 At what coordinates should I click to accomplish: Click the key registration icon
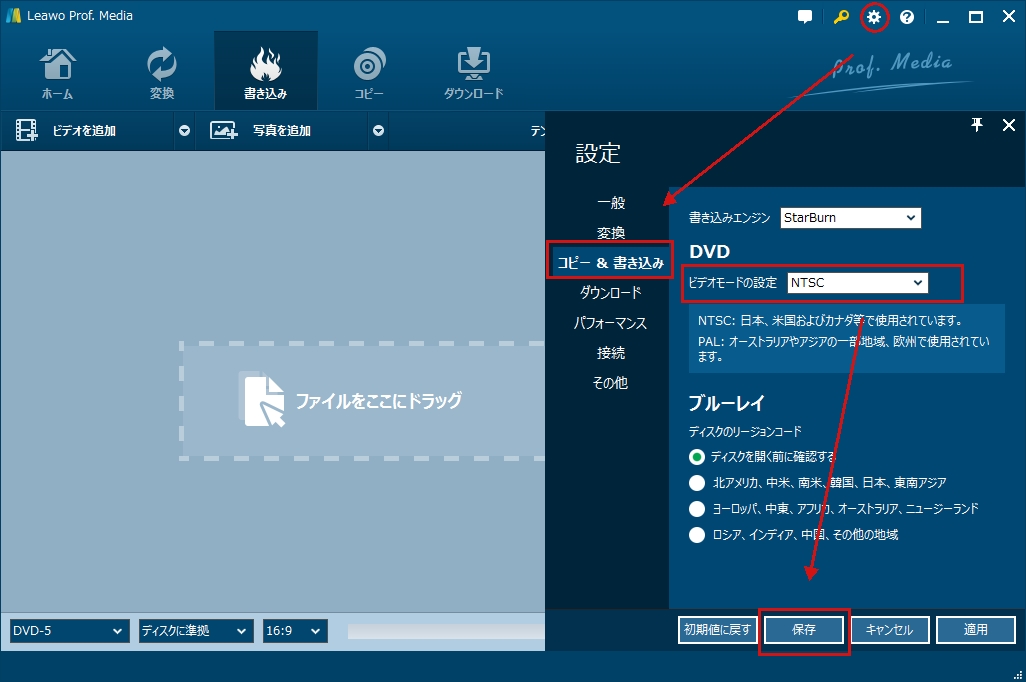(x=841, y=17)
